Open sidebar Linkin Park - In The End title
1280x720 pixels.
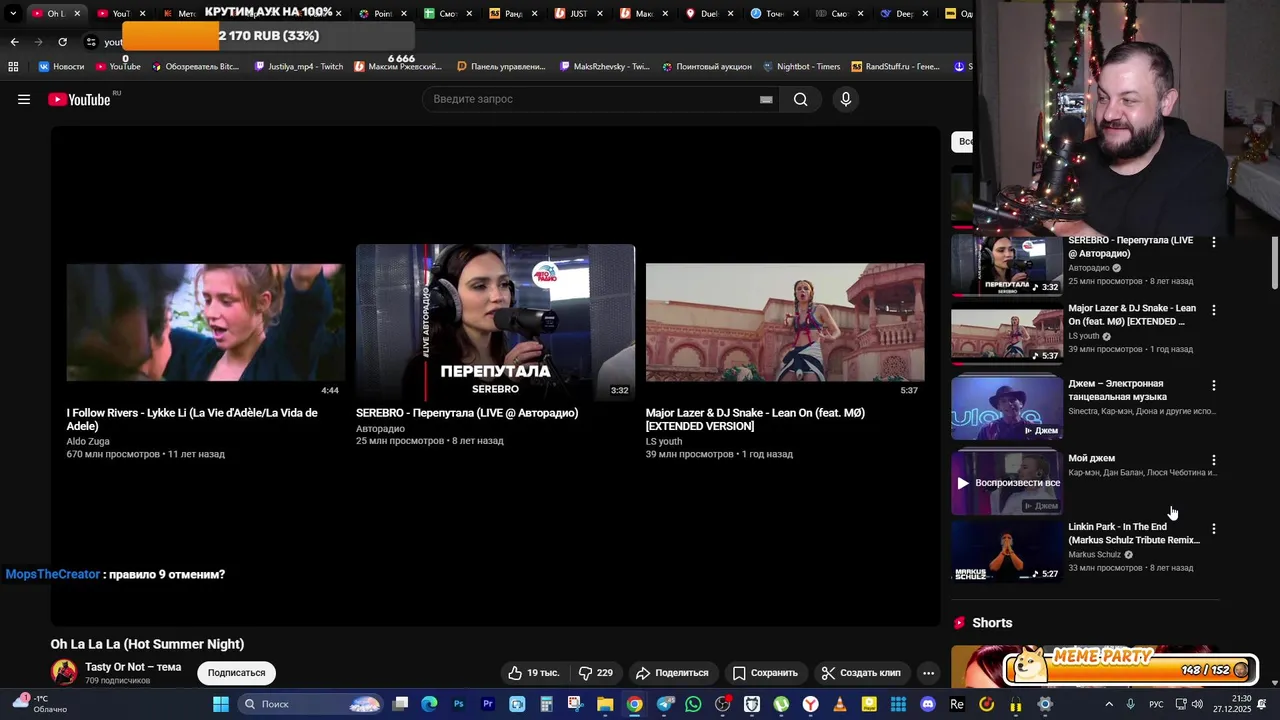(1133, 533)
